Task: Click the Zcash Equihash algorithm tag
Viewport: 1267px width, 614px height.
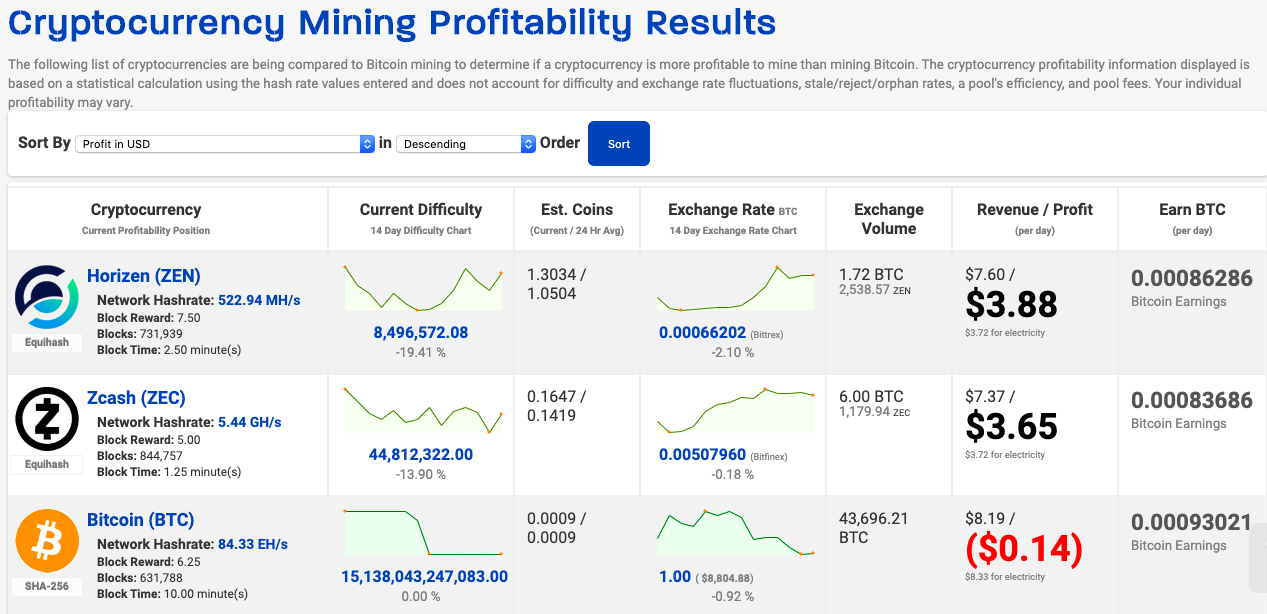Action: [x=47, y=464]
